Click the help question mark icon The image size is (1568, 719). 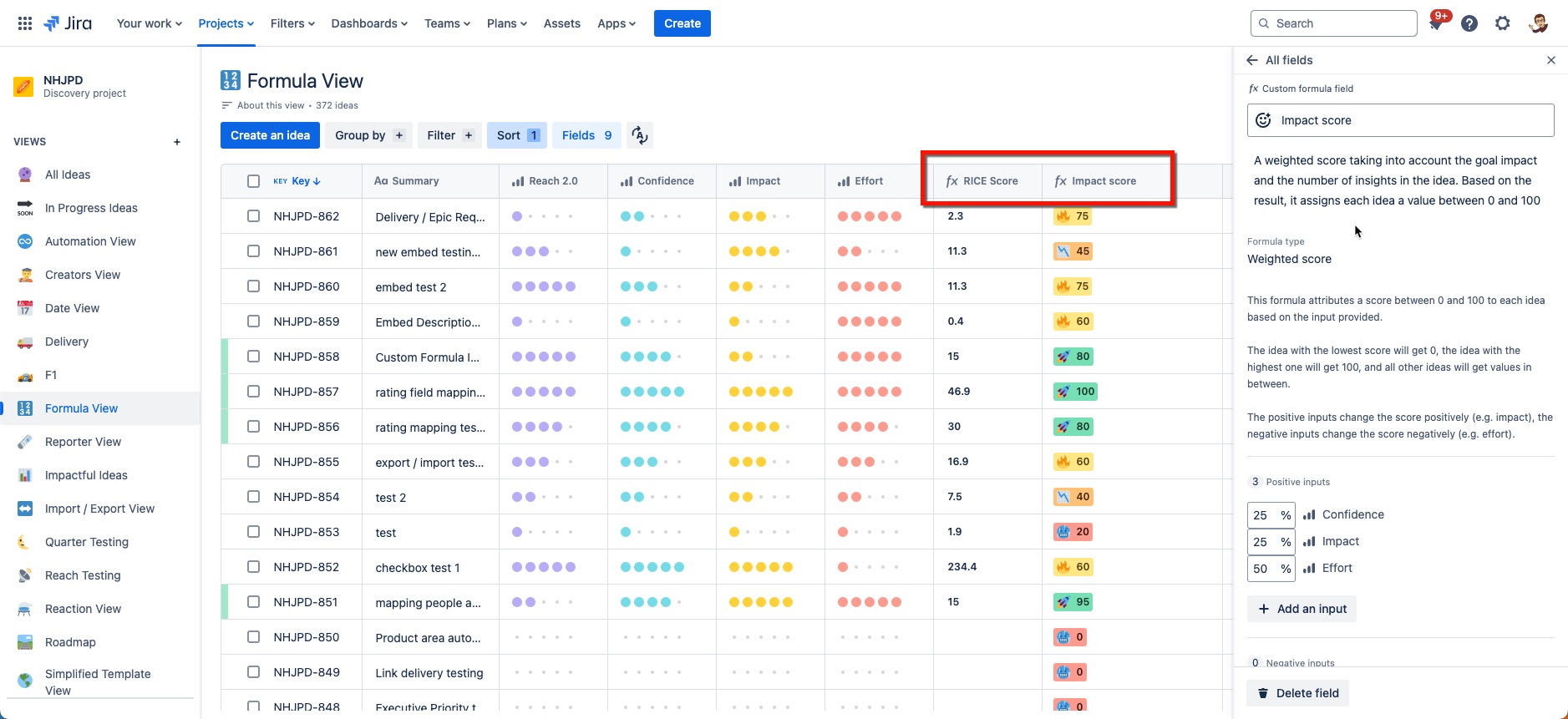[1469, 23]
